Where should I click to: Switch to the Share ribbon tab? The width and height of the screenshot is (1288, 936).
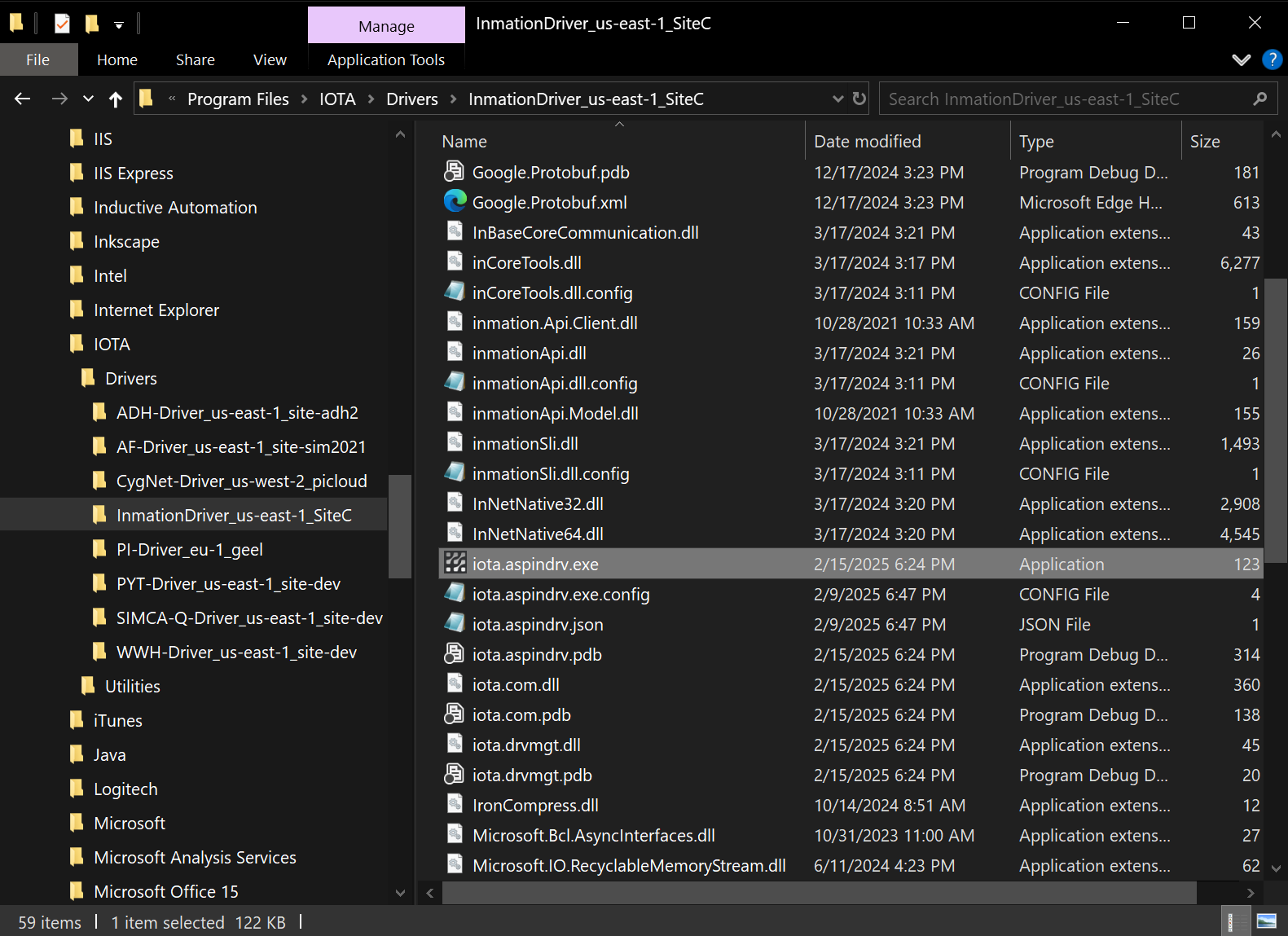(196, 59)
